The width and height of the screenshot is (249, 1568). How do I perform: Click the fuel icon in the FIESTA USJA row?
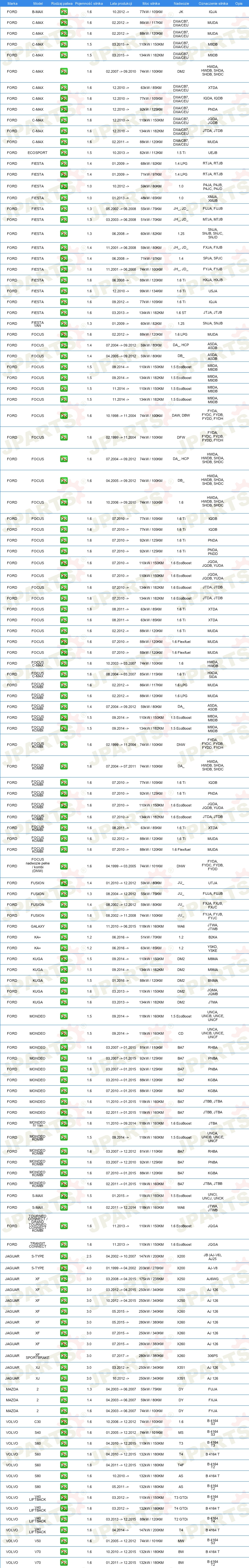64,291
